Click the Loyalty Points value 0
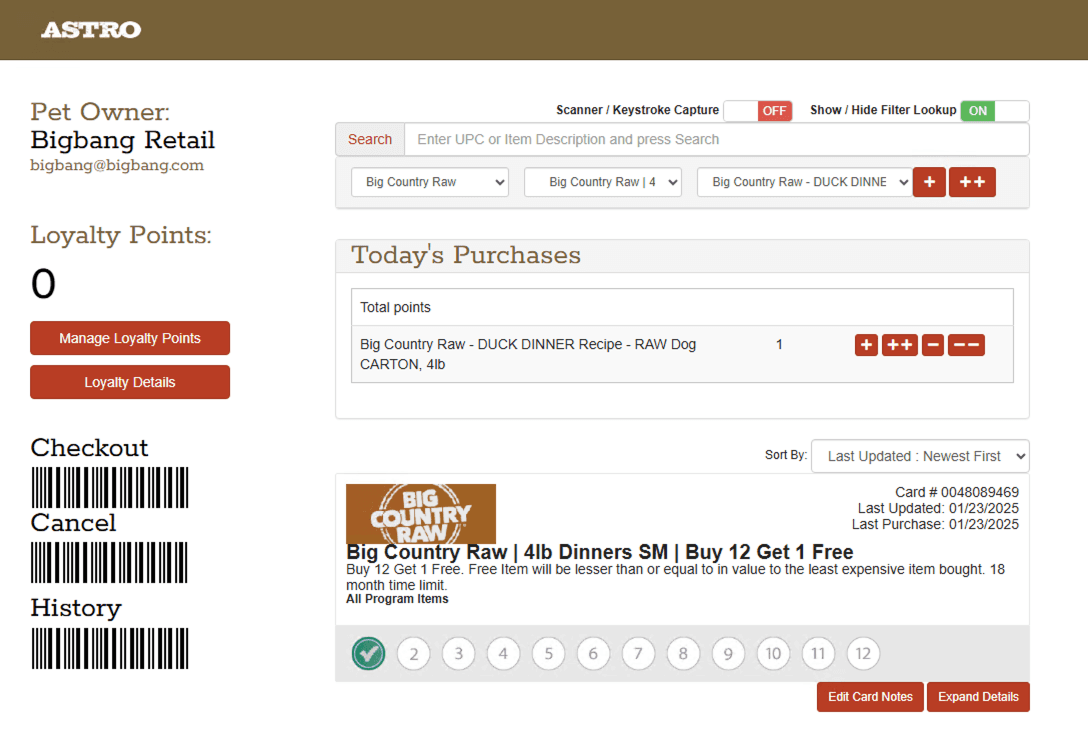The image size is (1088, 747). pyautogui.click(x=43, y=284)
